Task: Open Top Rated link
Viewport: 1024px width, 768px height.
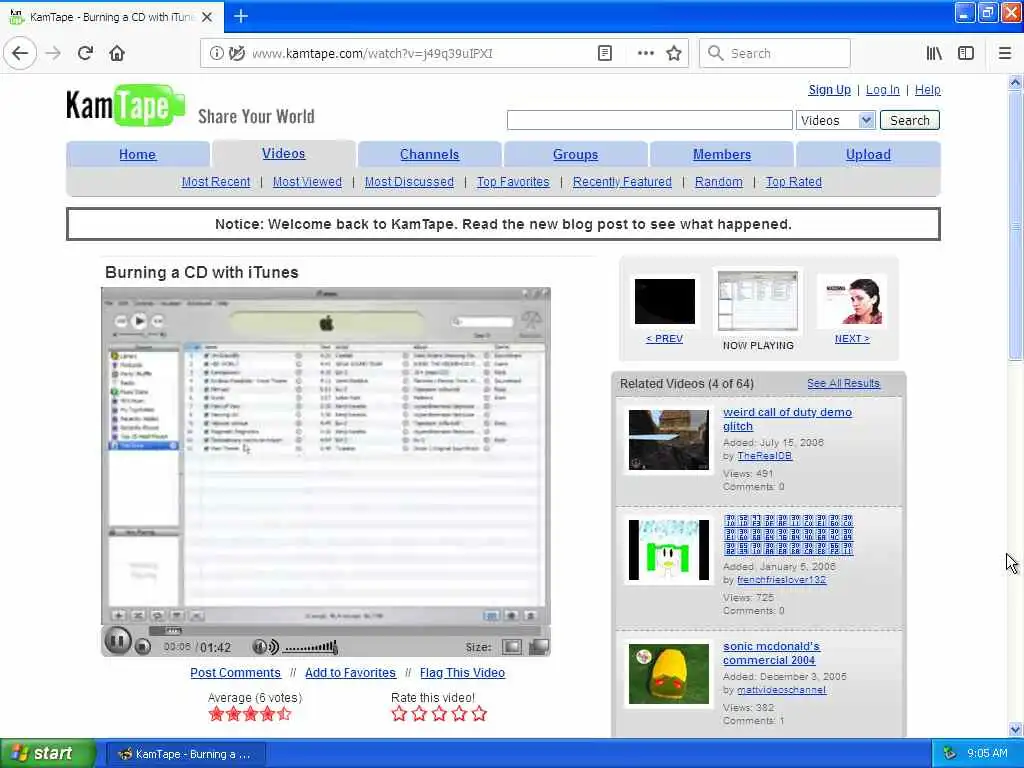Action: 793,182
